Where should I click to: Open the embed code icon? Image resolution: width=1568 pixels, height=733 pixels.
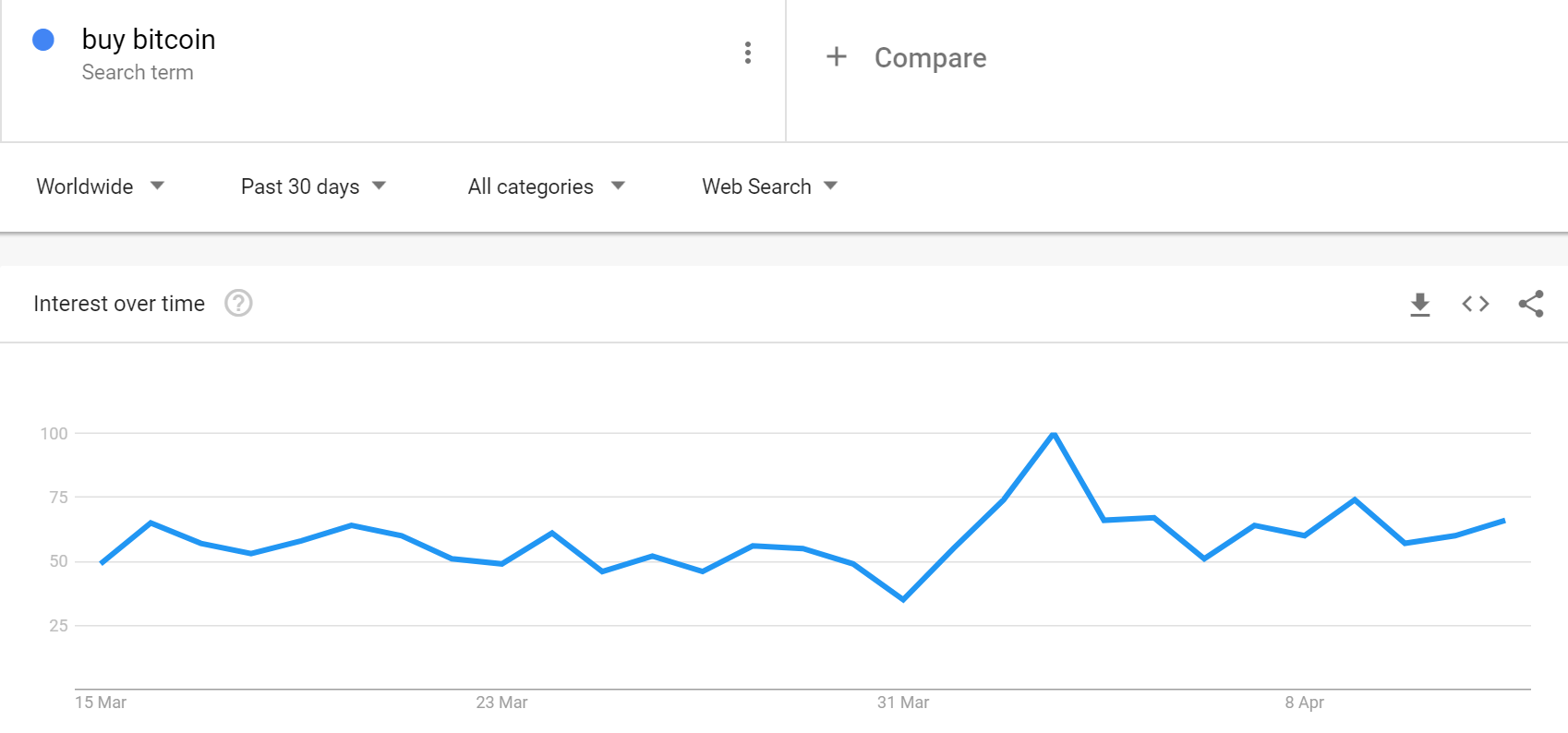(1476, 304)
